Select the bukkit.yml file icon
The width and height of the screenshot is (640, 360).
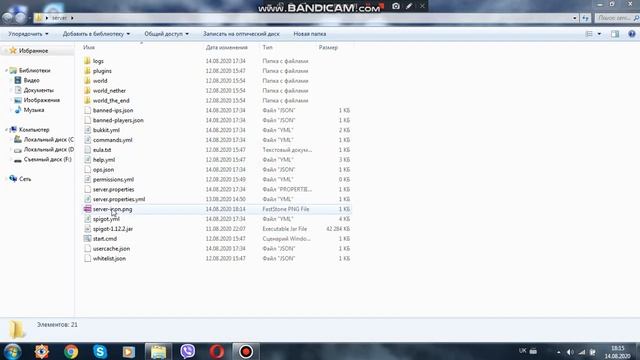[87, 130]
